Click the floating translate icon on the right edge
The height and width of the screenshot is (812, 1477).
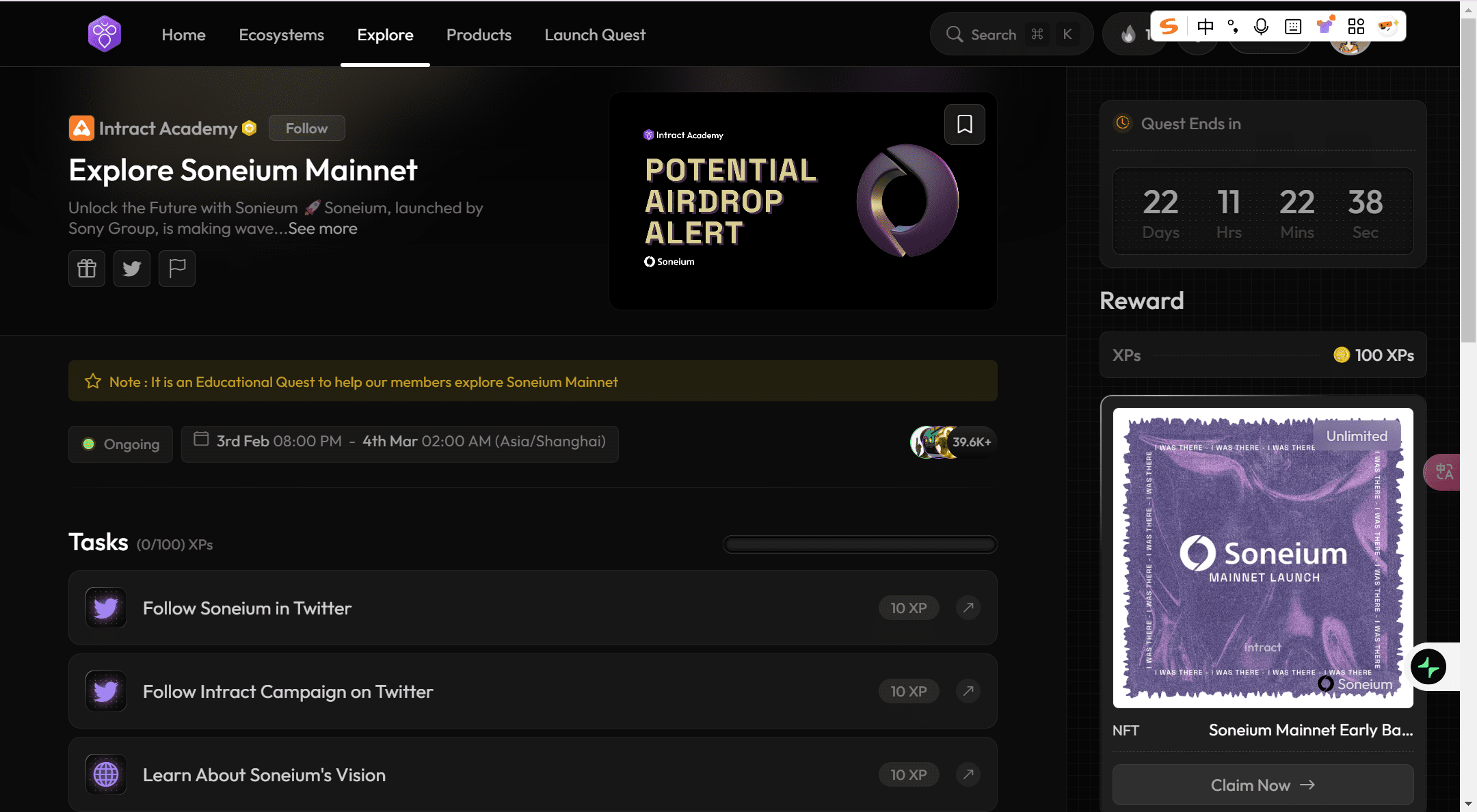1443,472
